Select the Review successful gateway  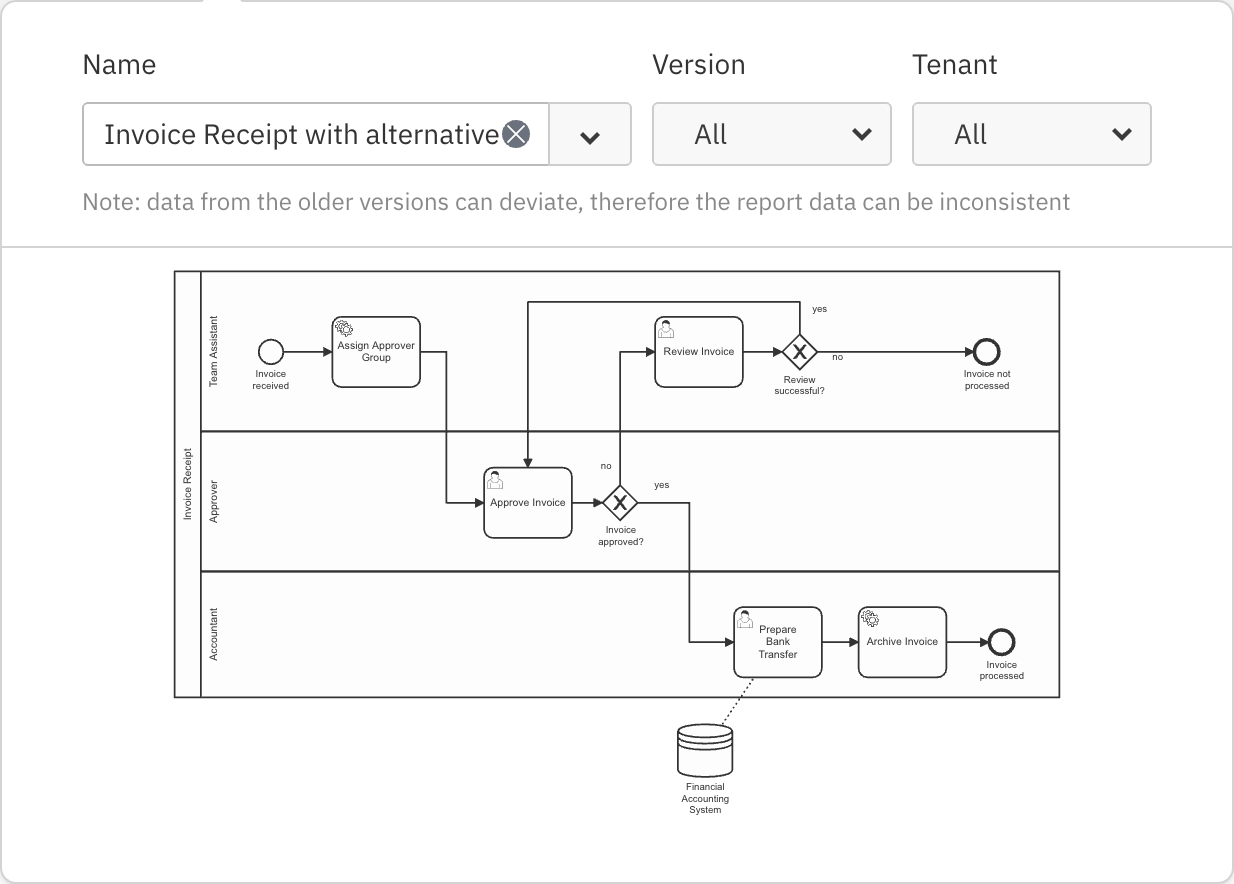[x=799, y=352]
